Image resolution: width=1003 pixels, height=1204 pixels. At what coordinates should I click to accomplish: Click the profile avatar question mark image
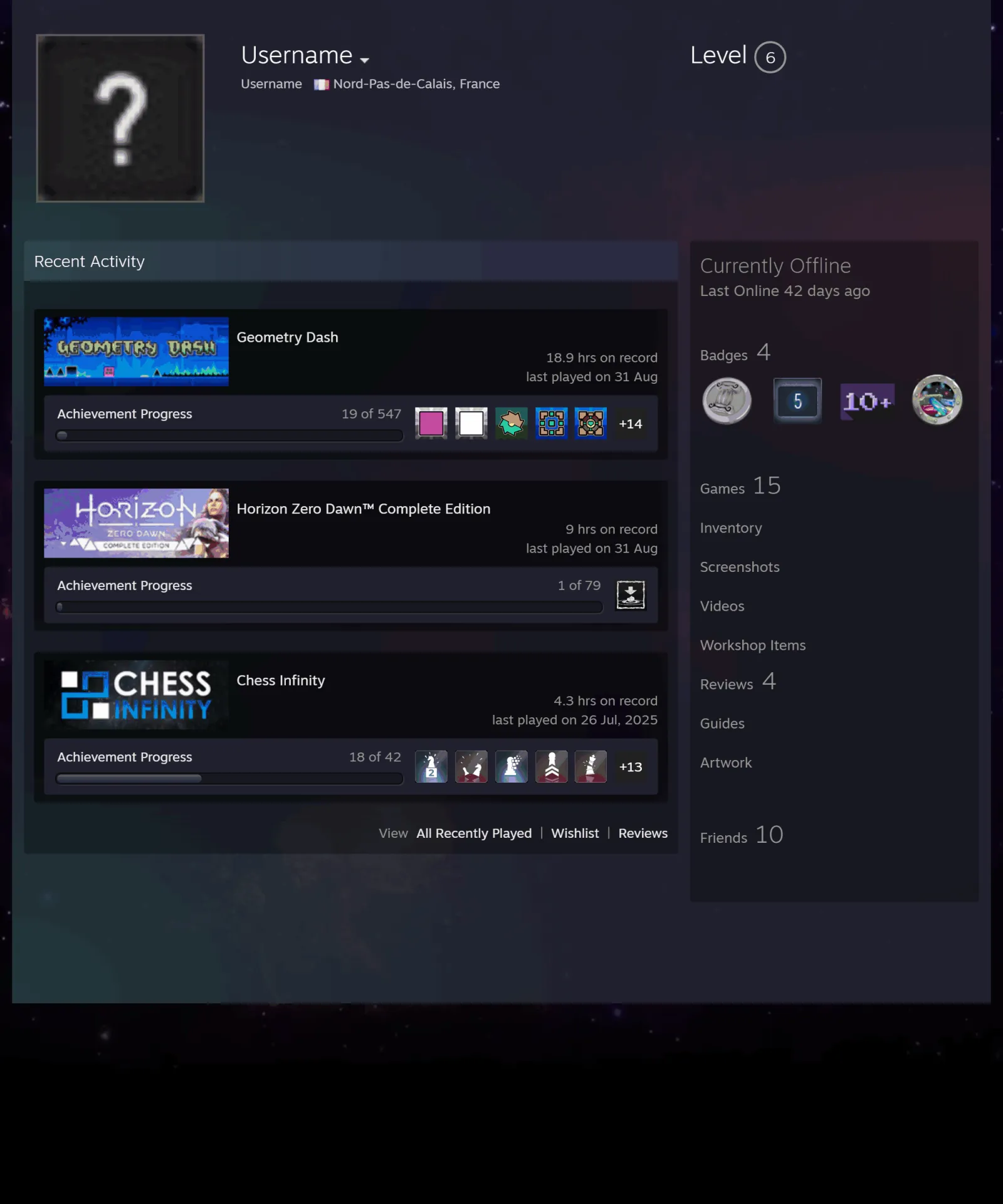click(120, 118)
